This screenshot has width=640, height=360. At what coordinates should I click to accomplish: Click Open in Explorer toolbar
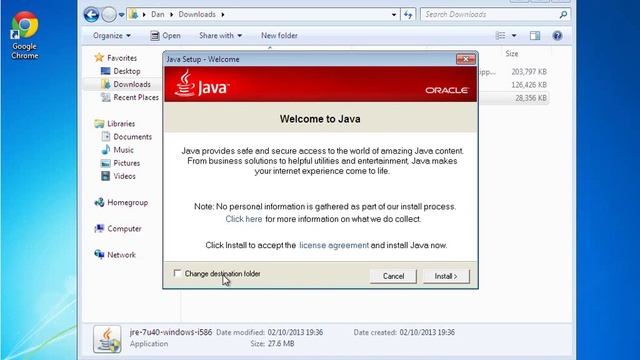[165, 36]
